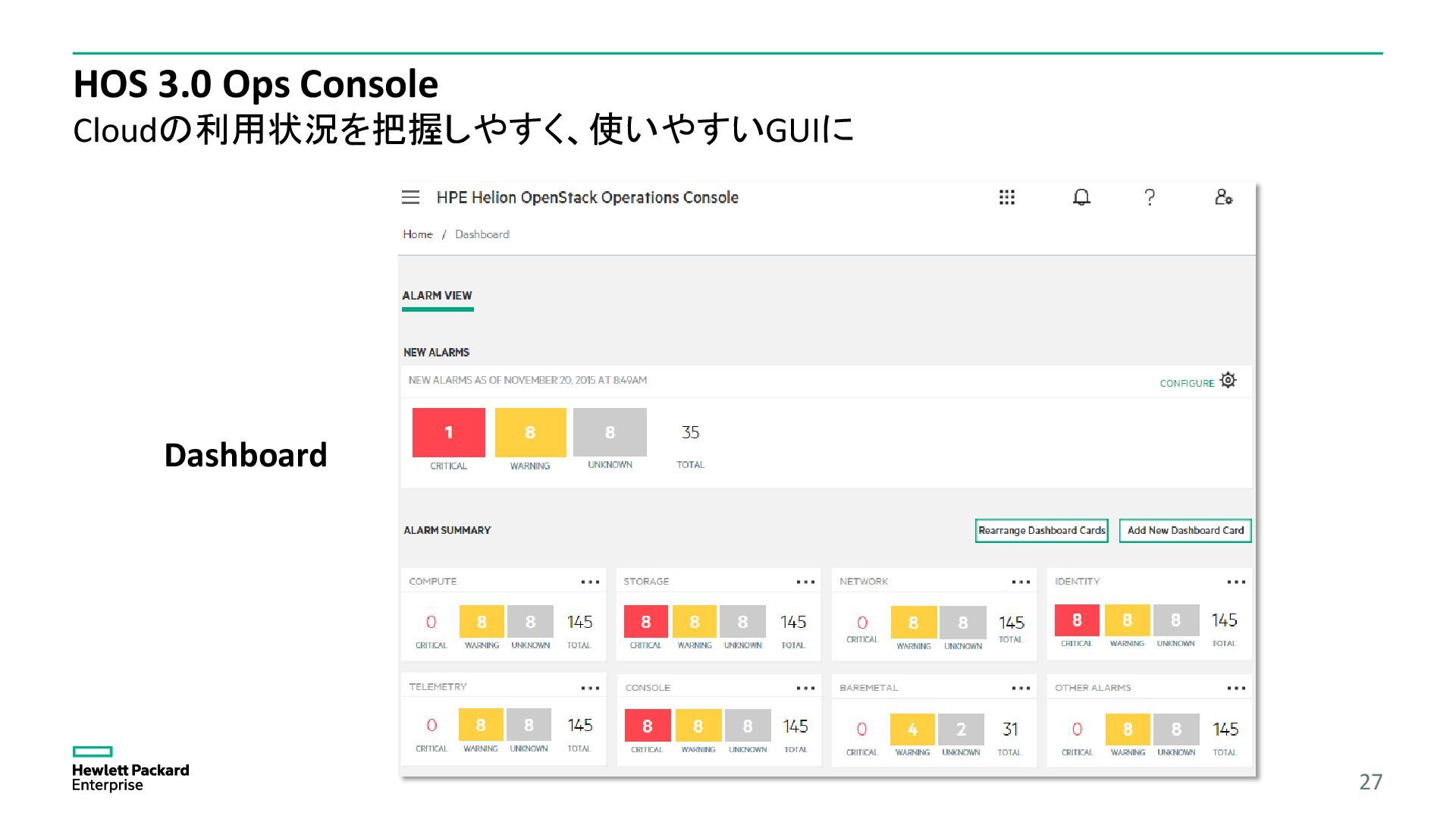Click Network unknown gray tile

(963, 623)
